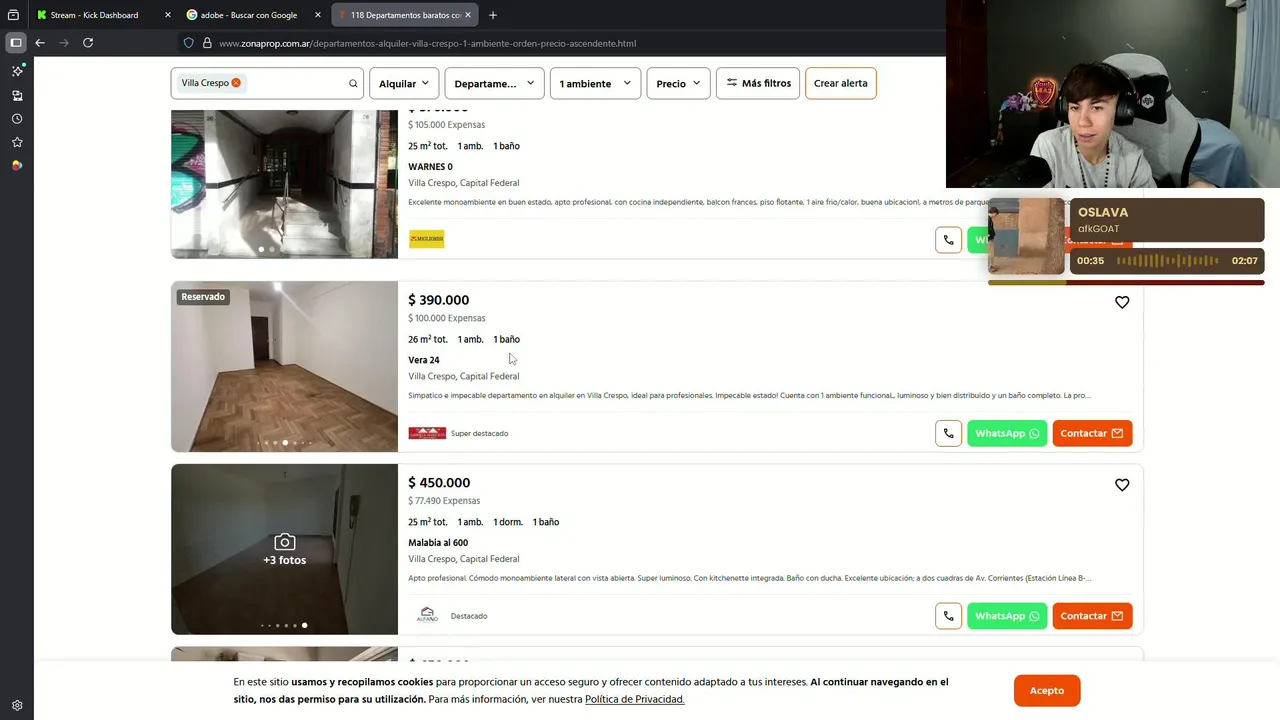The height and width of the screenshot is (720, 1280).
Task: Open the history clock icon in sidebar
Action: point(17,119)
